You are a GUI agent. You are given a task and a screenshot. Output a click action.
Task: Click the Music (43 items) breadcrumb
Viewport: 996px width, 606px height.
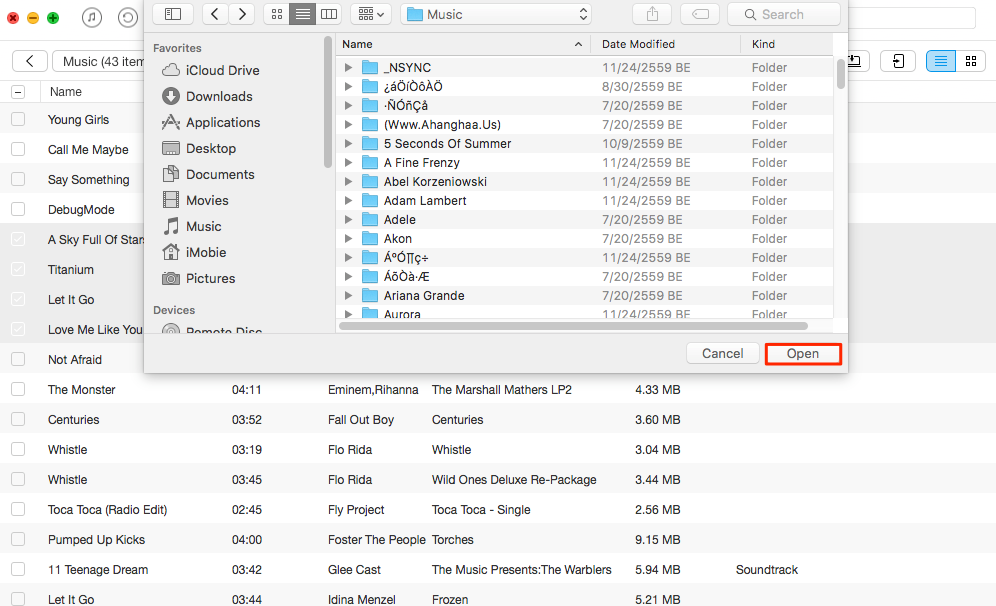[100, 61]
